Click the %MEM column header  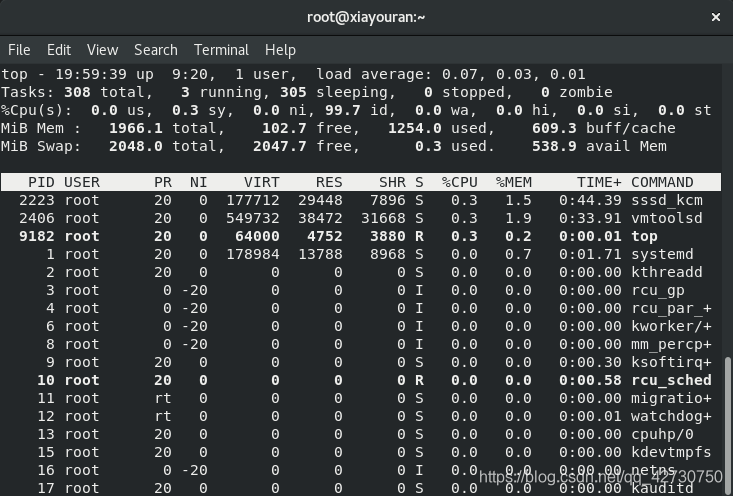pyautogui.click(x=514, y=182)
